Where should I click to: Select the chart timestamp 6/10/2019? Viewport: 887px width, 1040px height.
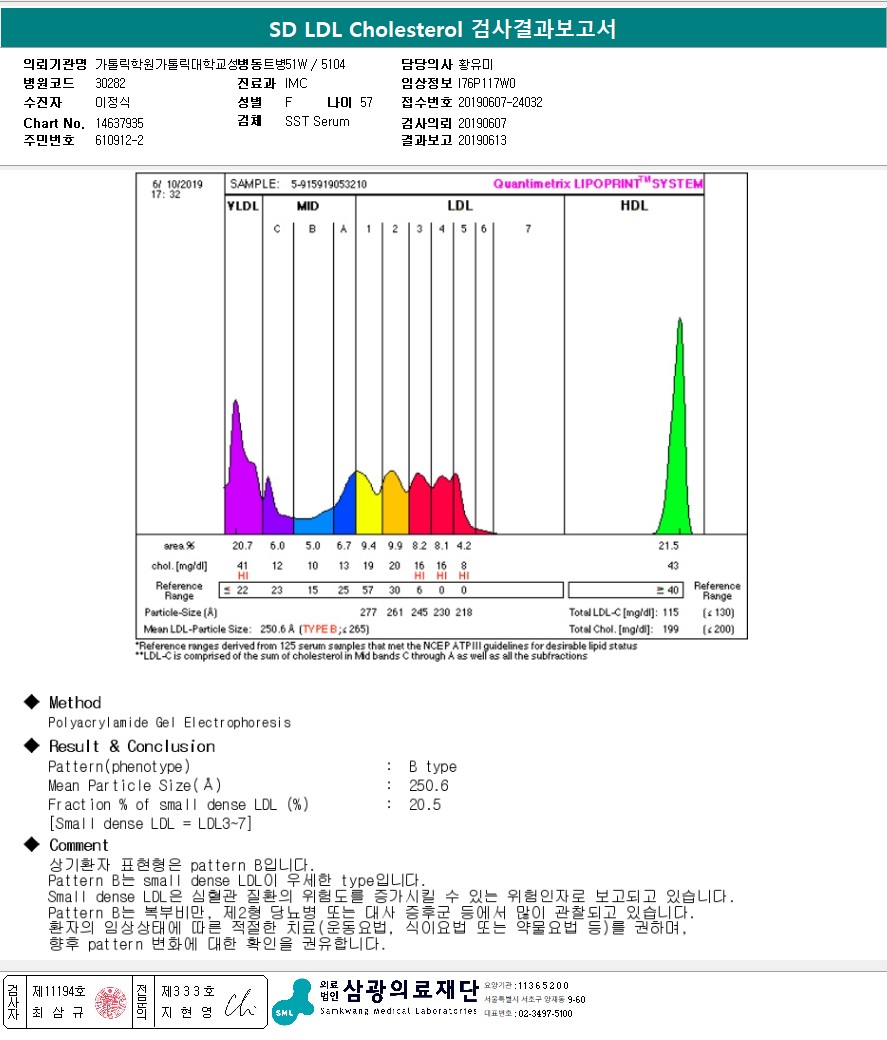pyautogui.click(x=177, y=184)
